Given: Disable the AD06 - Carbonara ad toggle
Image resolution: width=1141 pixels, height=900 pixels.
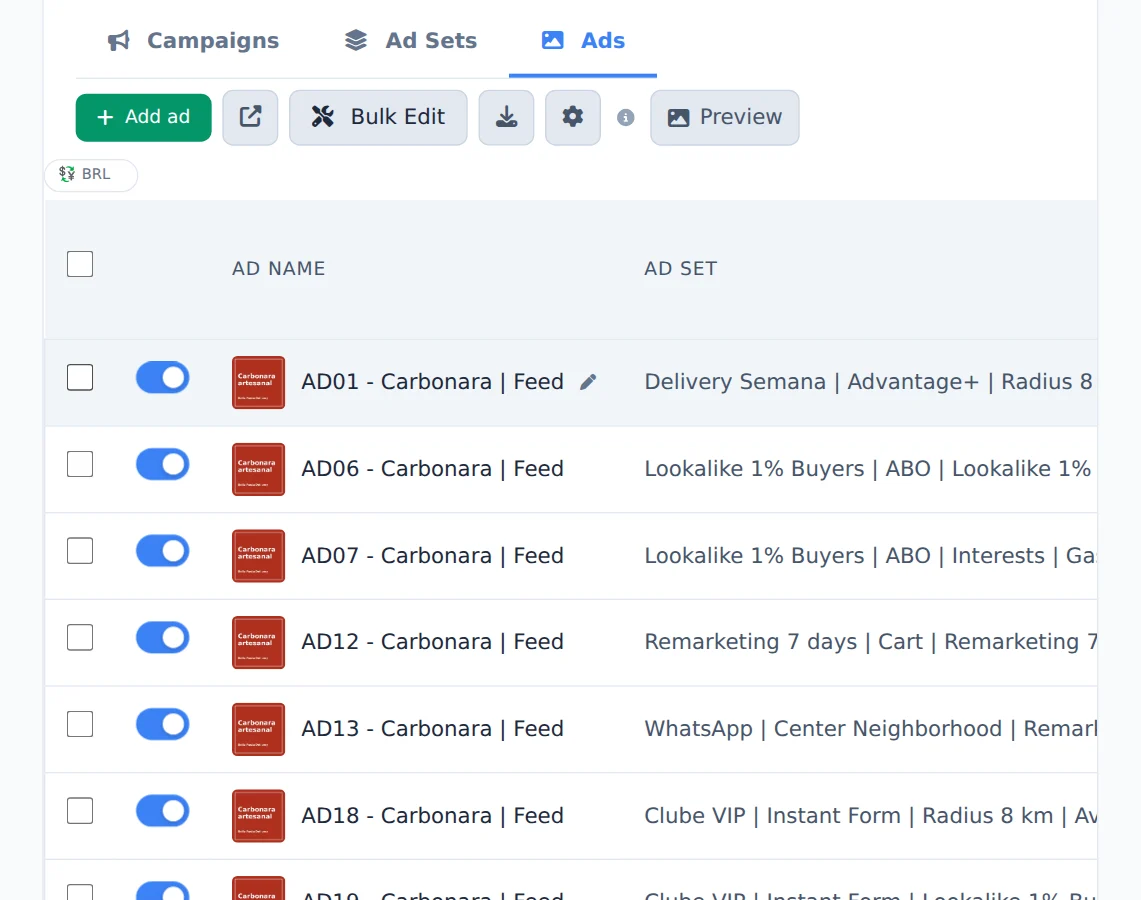Looking at the screenshot, I should [162, 464].
